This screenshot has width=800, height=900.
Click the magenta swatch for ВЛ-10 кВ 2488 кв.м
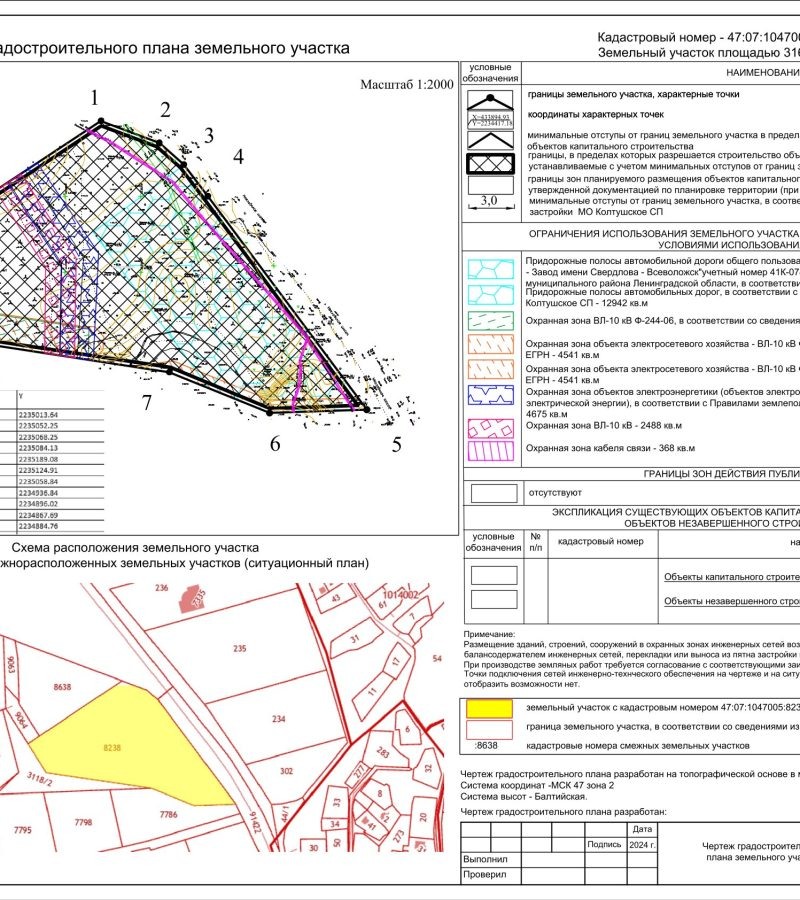tap(491, 429)
